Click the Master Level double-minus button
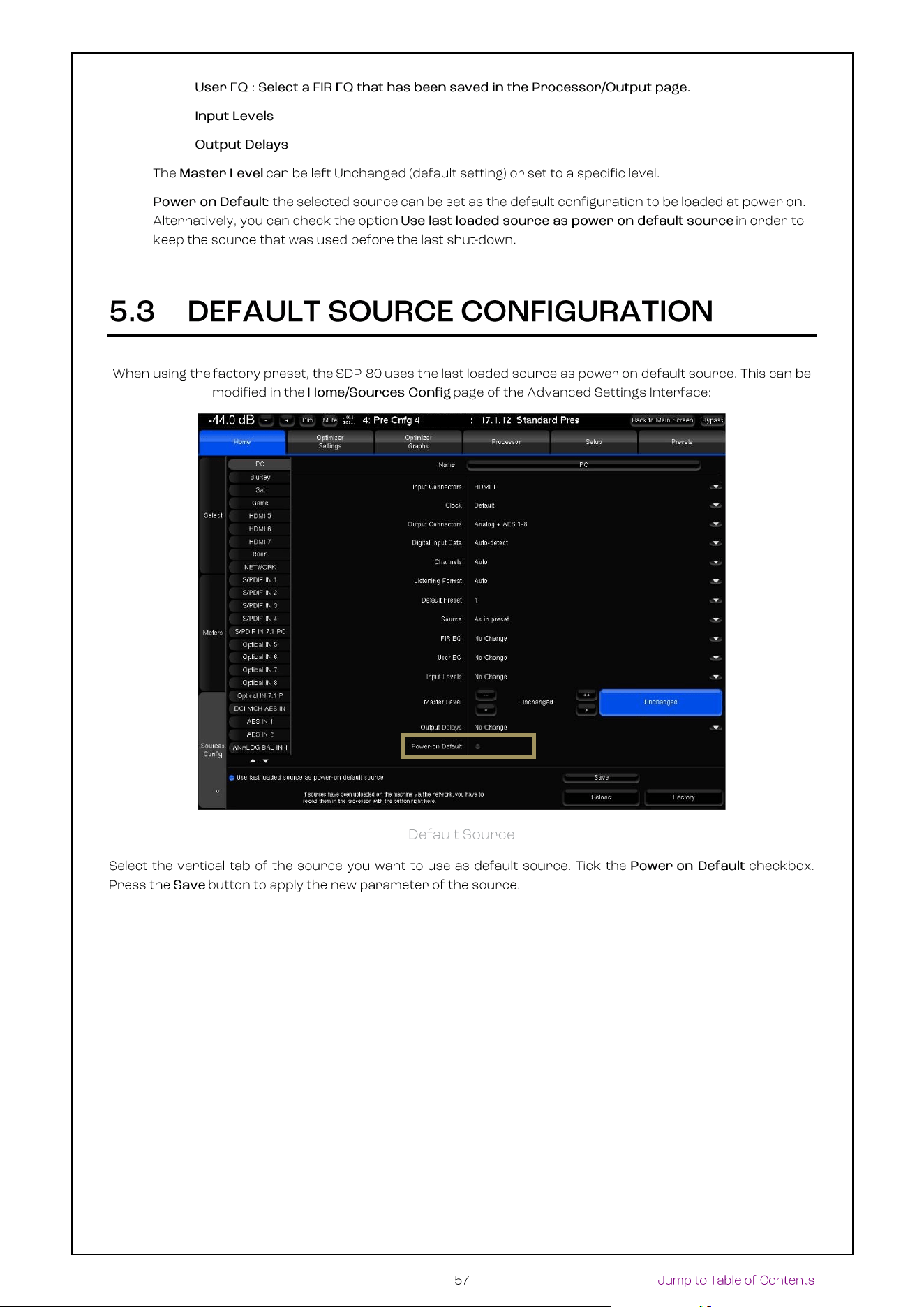 pos(486,695)
